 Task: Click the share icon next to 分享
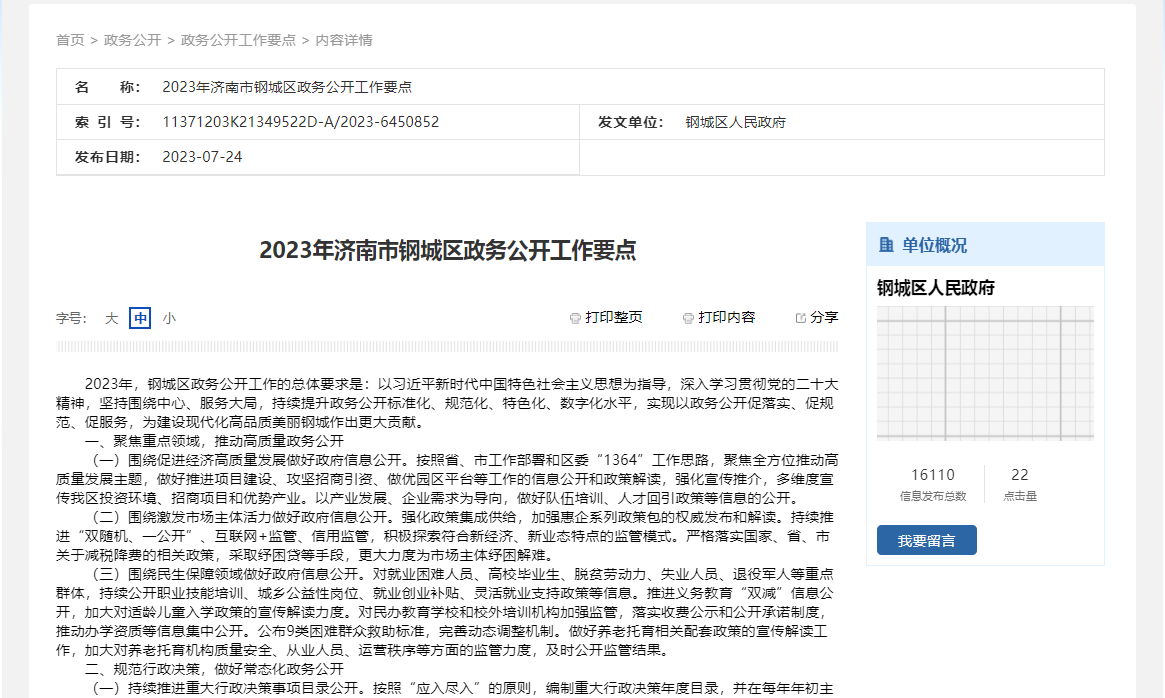click(800, 318)
